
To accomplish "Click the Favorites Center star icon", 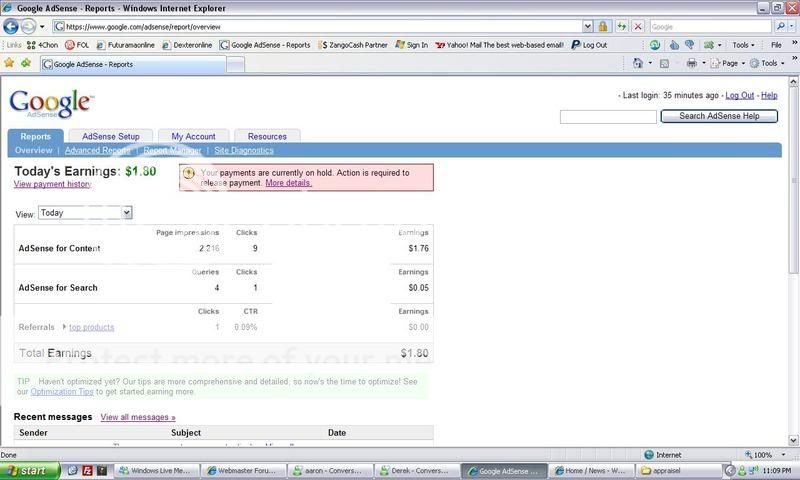I will [x=9, y=63].
